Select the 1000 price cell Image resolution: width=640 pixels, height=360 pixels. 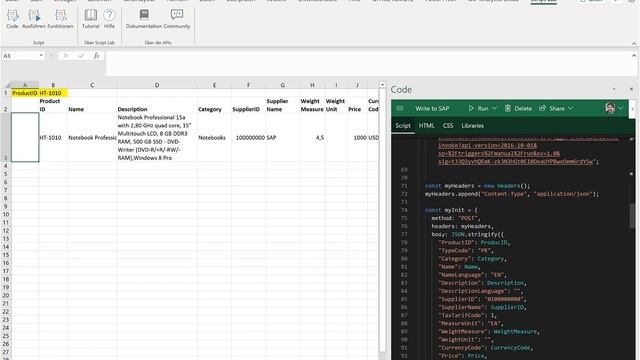click(358, 138)
